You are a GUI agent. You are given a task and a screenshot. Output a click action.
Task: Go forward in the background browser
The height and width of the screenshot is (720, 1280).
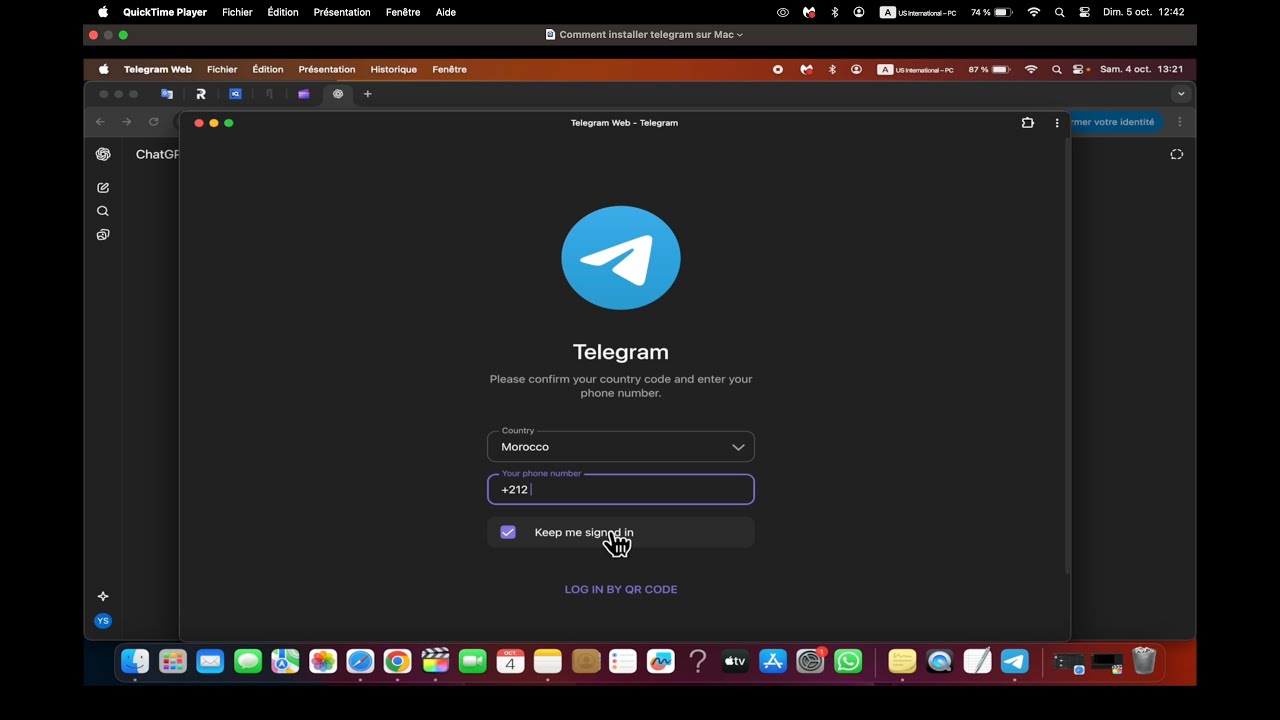tap(126, 122)
